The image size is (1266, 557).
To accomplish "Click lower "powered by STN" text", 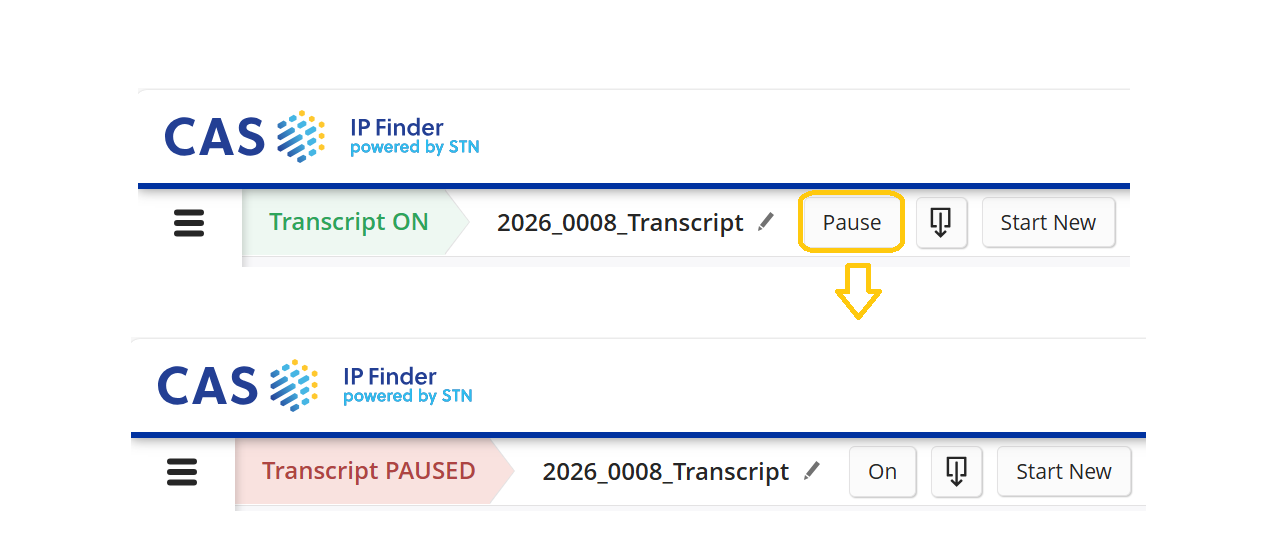I will pyautogui.click(x=407, y=397).
